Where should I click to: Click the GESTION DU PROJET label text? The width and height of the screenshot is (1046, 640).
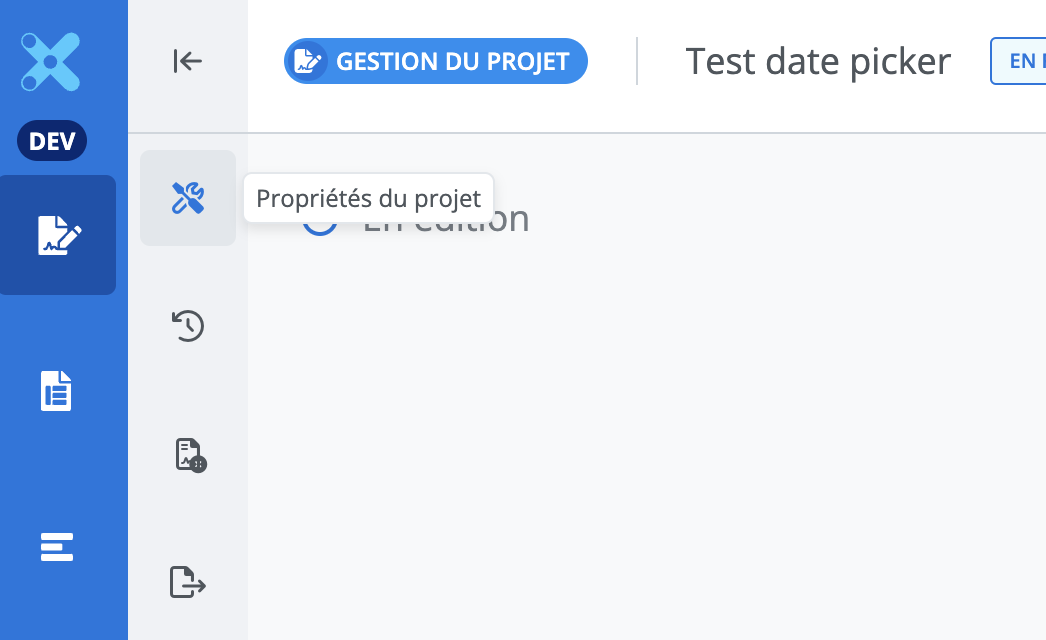(452, 62)
